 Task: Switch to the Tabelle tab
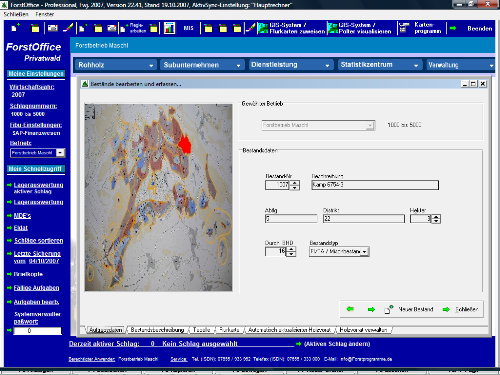202,330
